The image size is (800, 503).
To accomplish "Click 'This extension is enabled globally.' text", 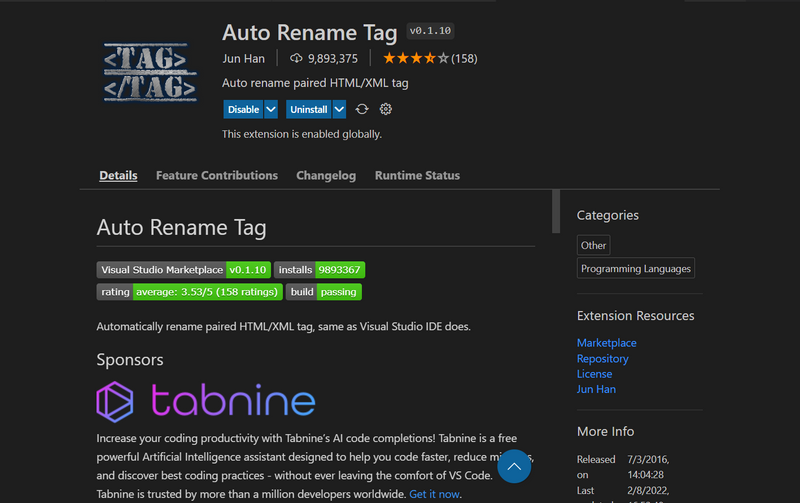I will point(302,134).
